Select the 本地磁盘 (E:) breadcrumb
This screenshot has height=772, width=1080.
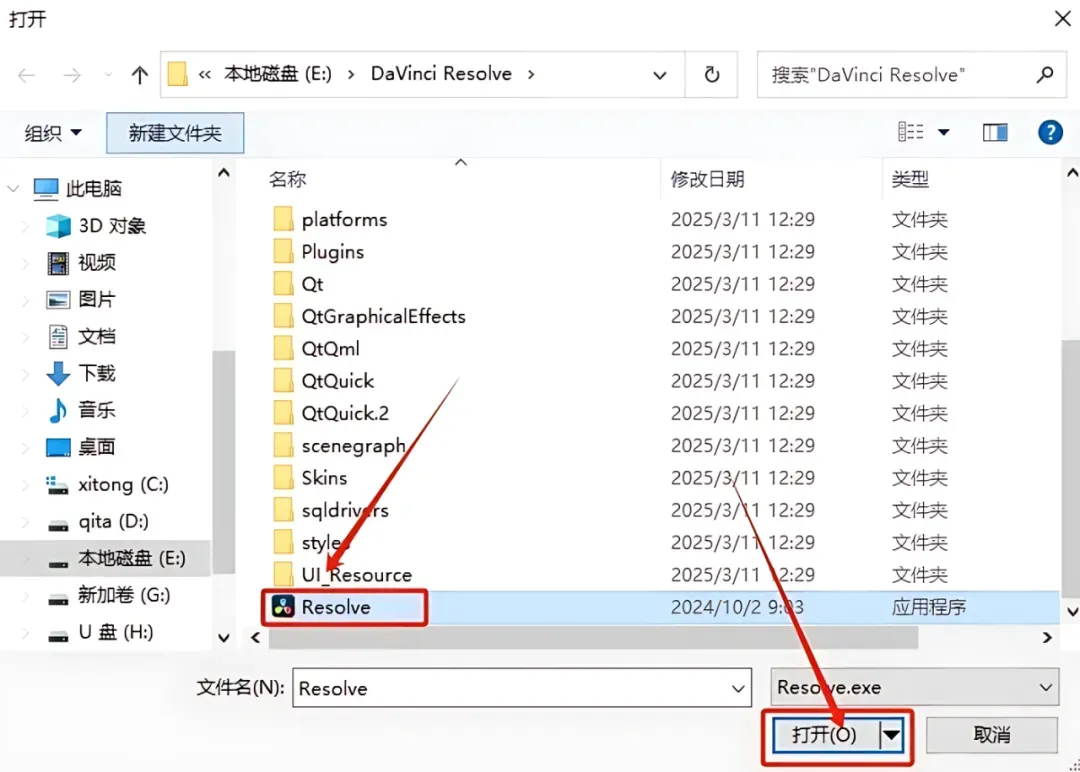click(278, 74)
